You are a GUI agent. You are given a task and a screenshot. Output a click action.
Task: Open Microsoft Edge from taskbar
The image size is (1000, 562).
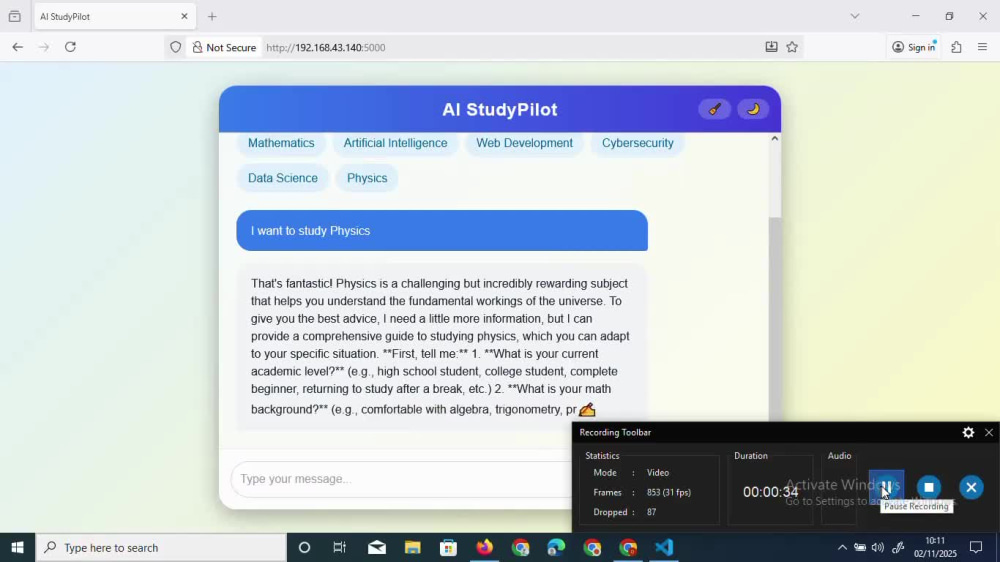[556, 547]
